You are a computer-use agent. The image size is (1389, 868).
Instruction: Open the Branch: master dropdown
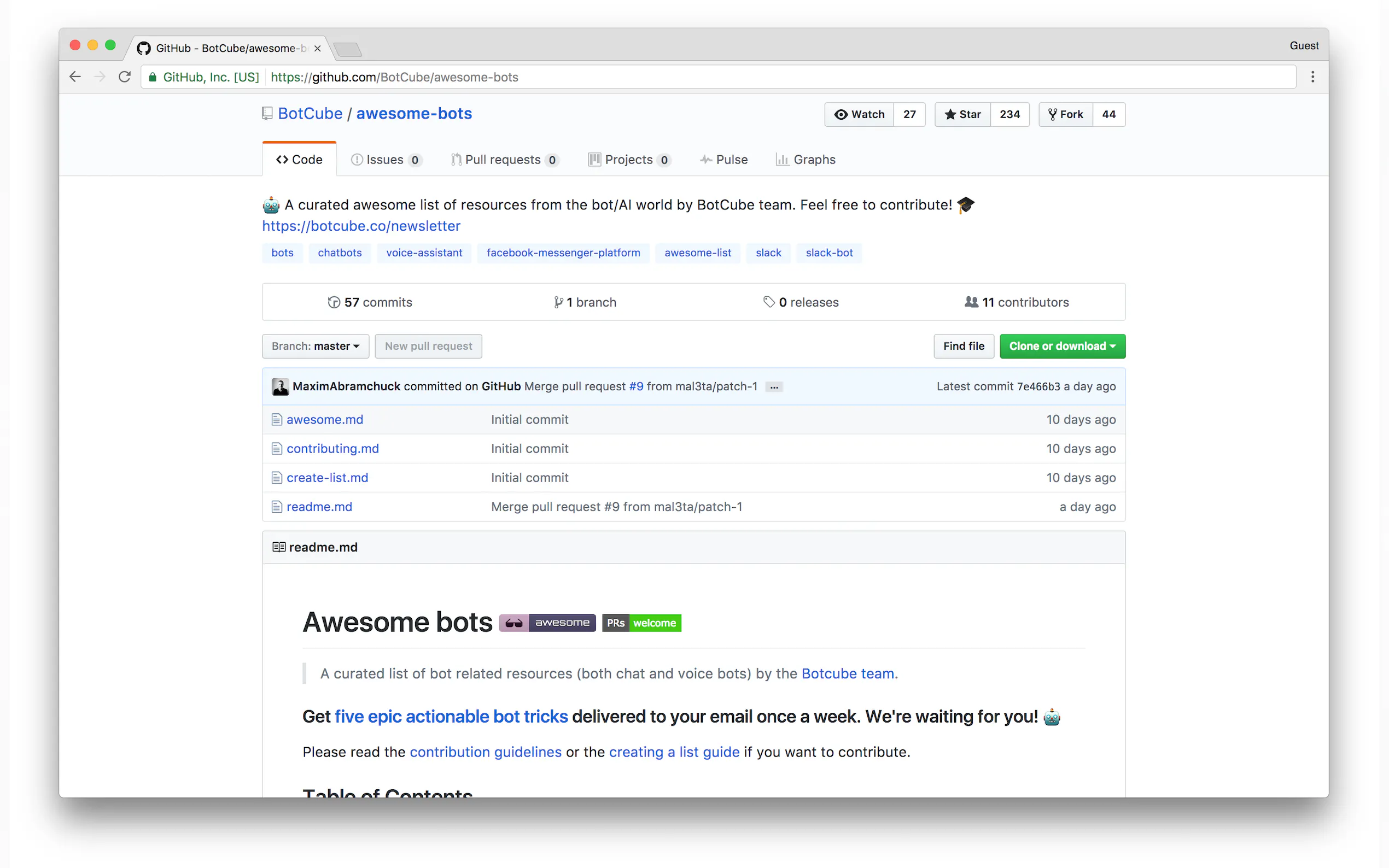(315, 346)
